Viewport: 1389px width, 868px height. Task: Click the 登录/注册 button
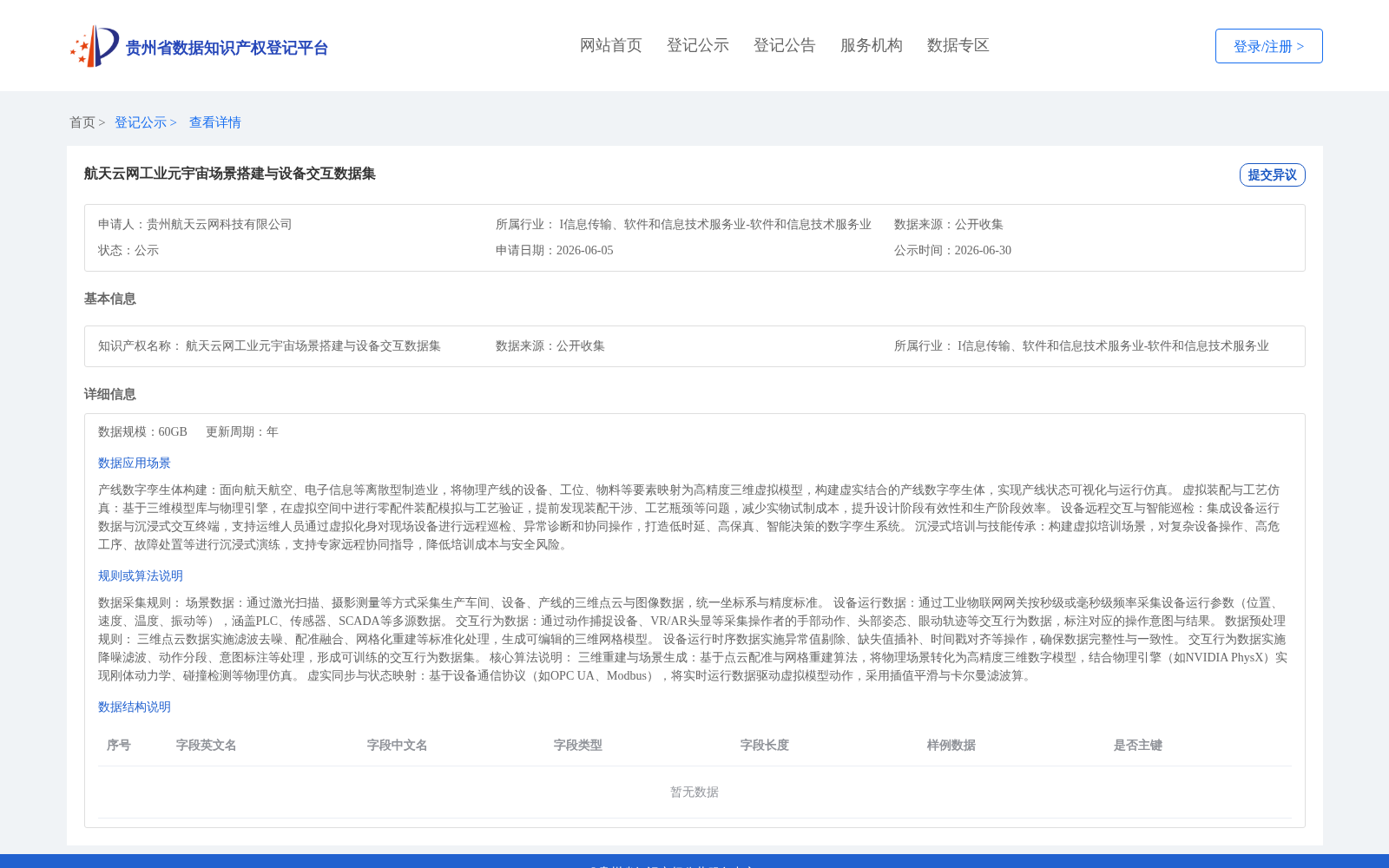tap(1268, 46)
